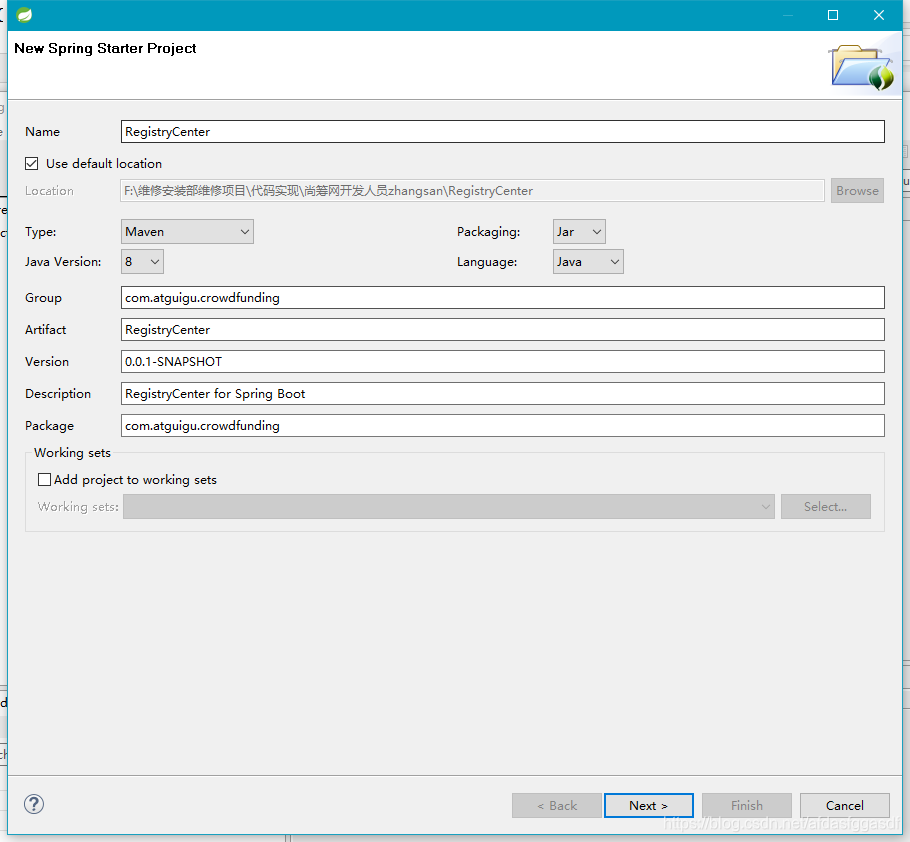Click the Working sets group label
This screenshot has width=910, height=842.
[x=73, y=453]
